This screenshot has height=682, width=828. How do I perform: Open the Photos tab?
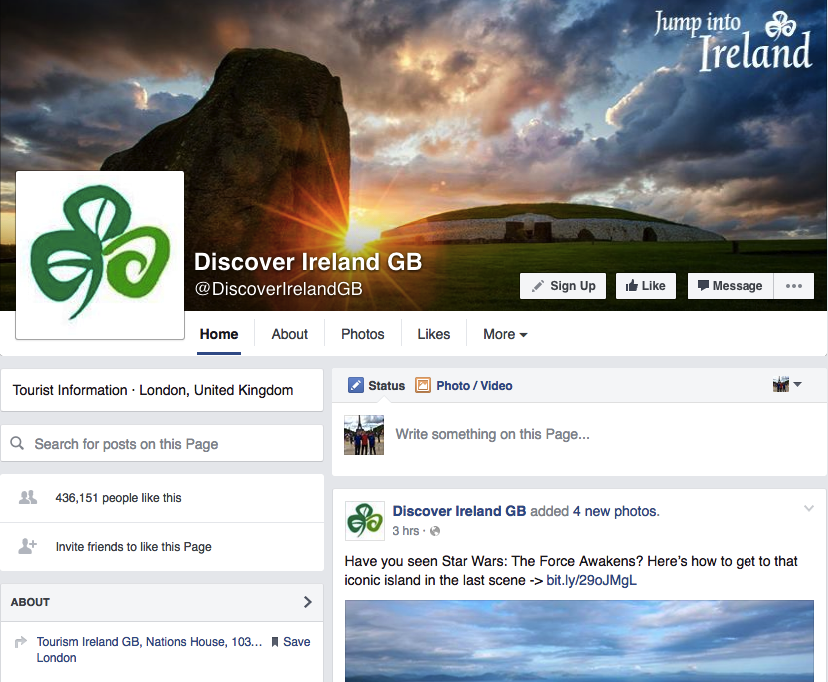tap(363, 334)
